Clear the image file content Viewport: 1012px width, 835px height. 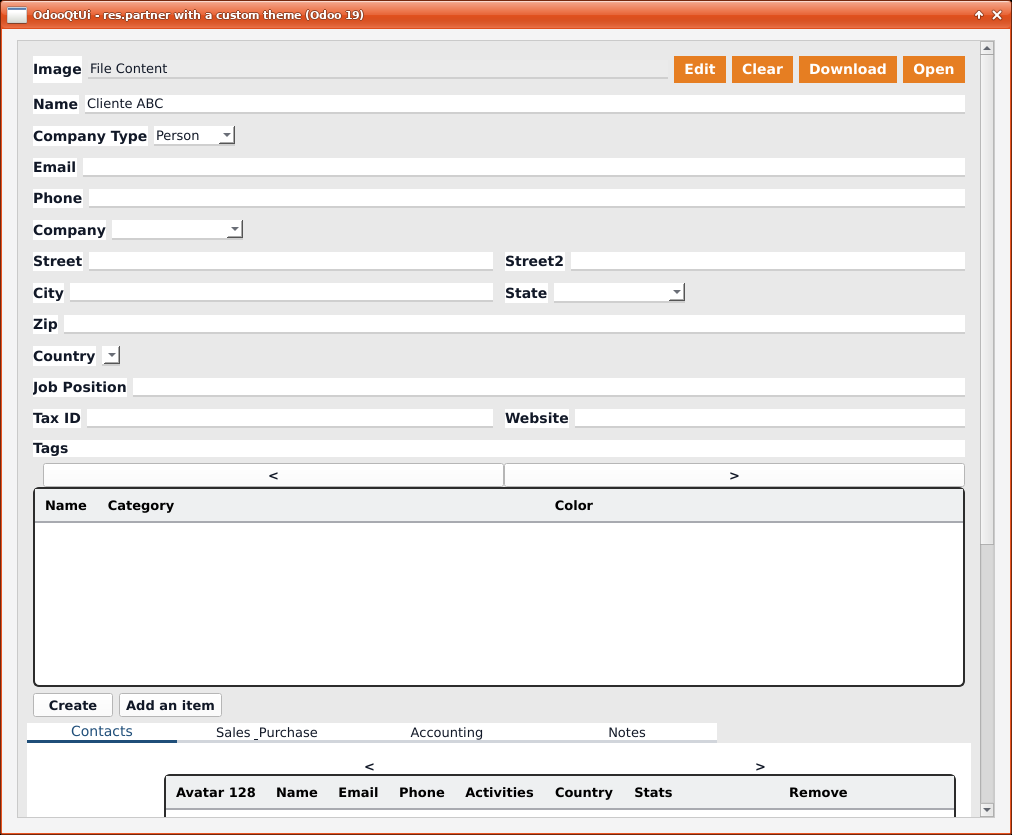coord(762,69)
